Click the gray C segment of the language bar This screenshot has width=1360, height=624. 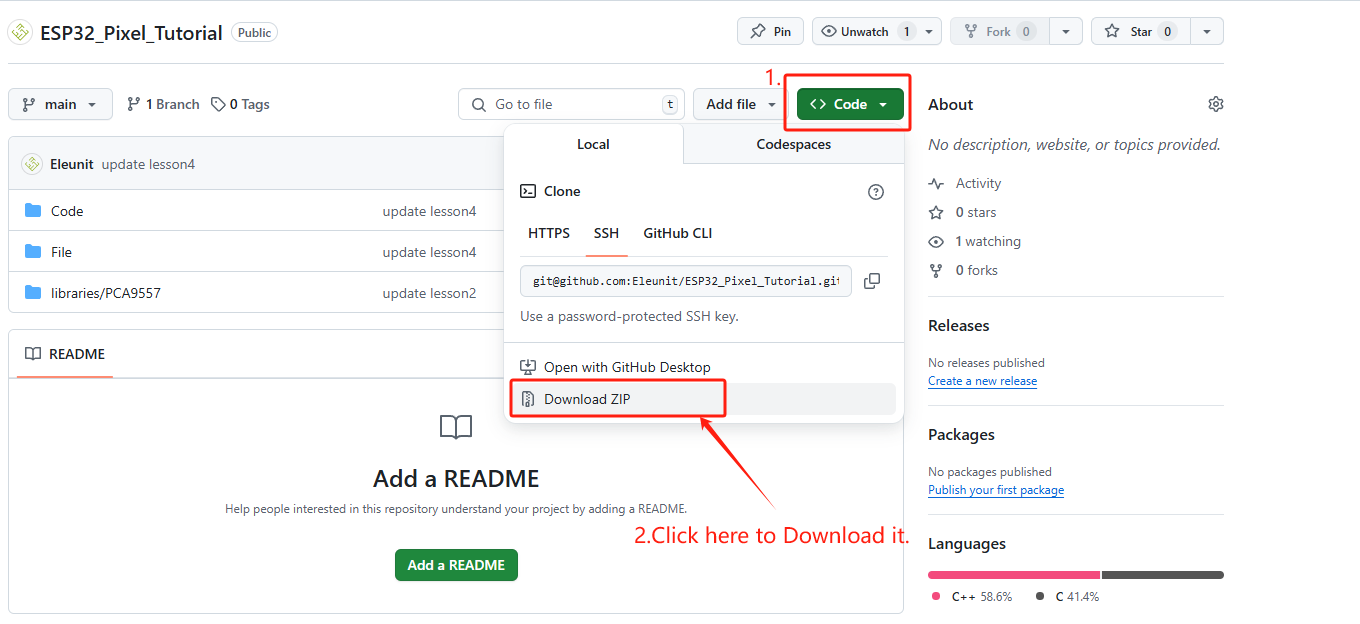pos(1163,575)
